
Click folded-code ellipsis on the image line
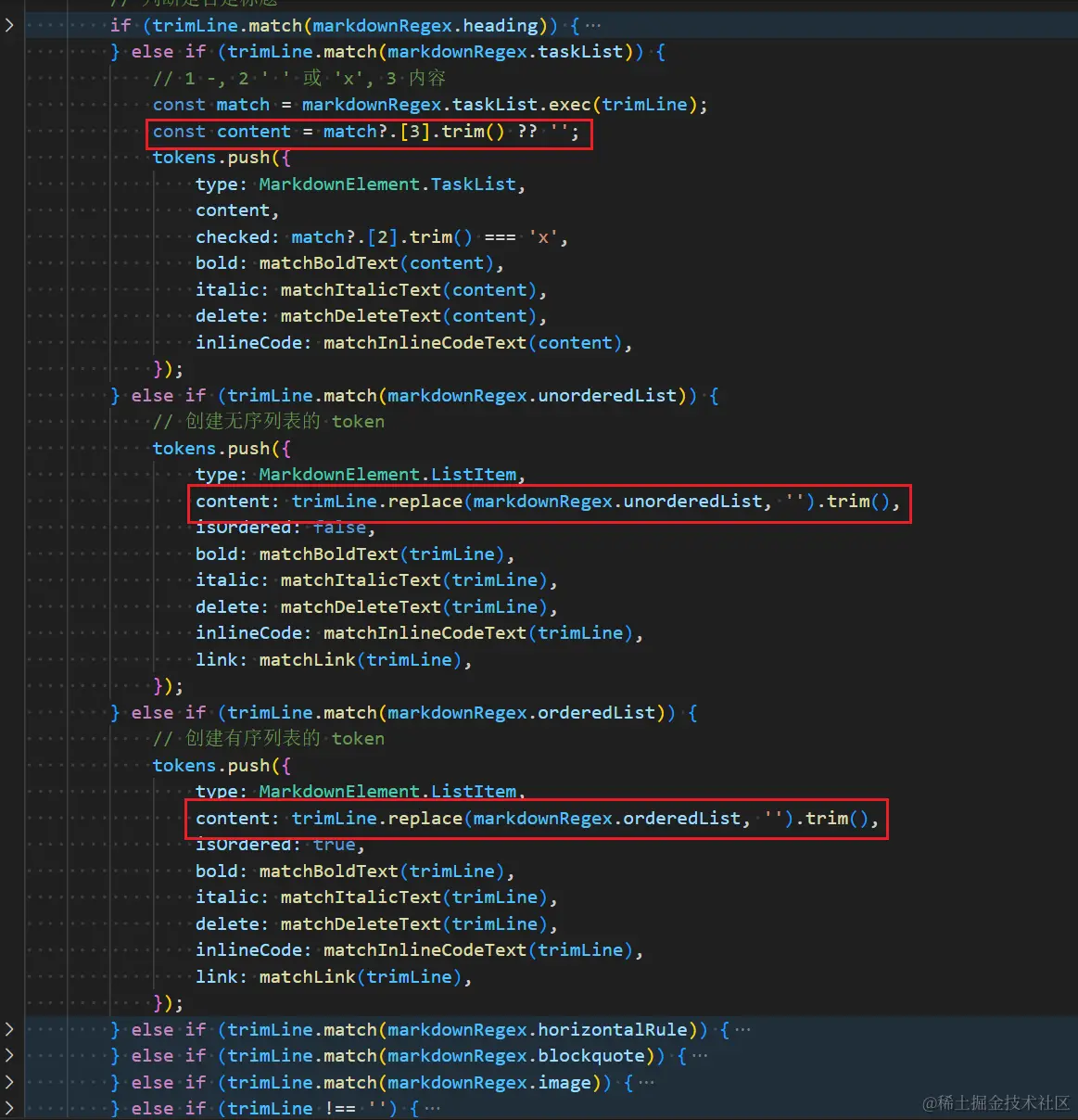pyautogui.click(x=646, y=1082)
